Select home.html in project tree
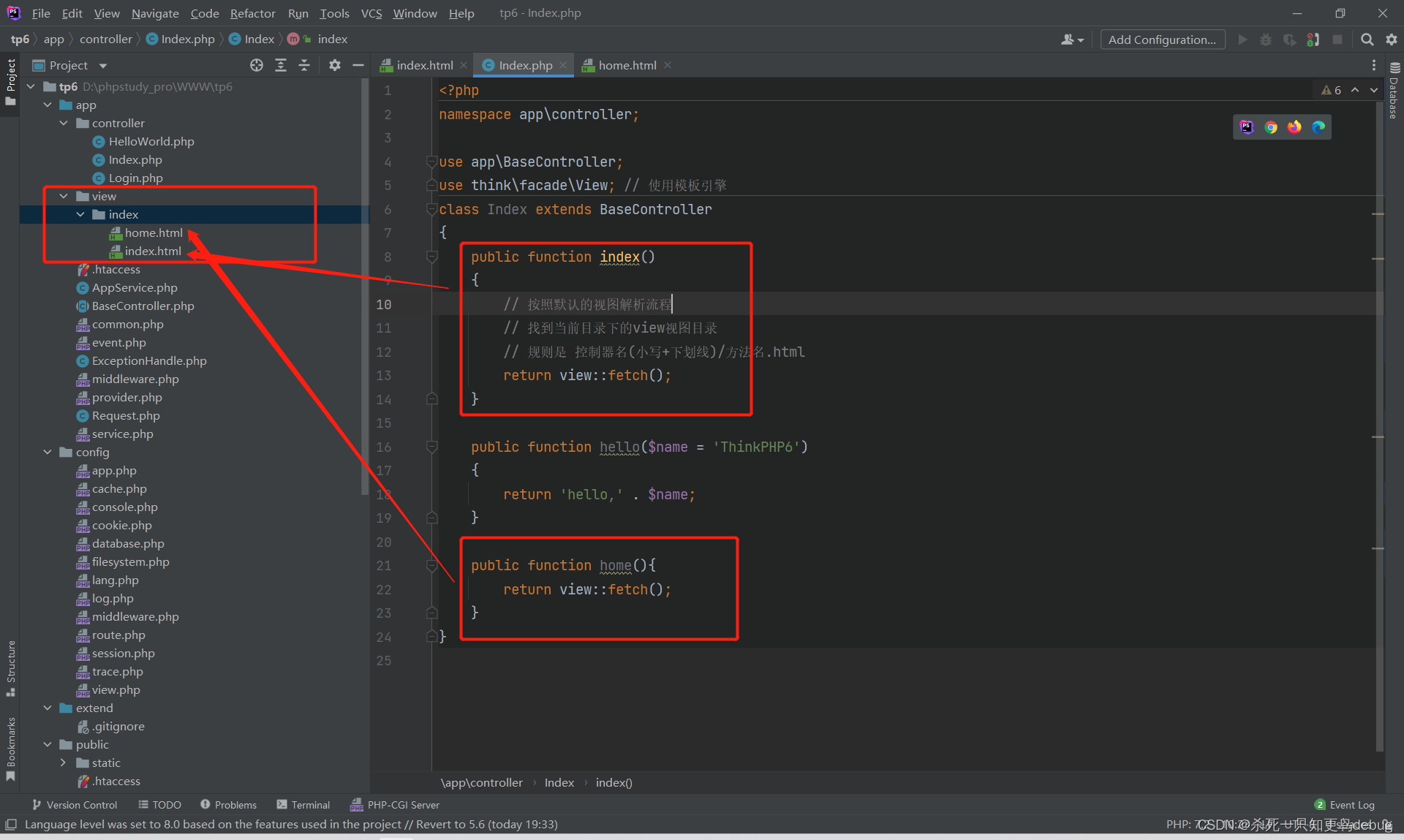The image size is (1404, 840). pos(154,232)
